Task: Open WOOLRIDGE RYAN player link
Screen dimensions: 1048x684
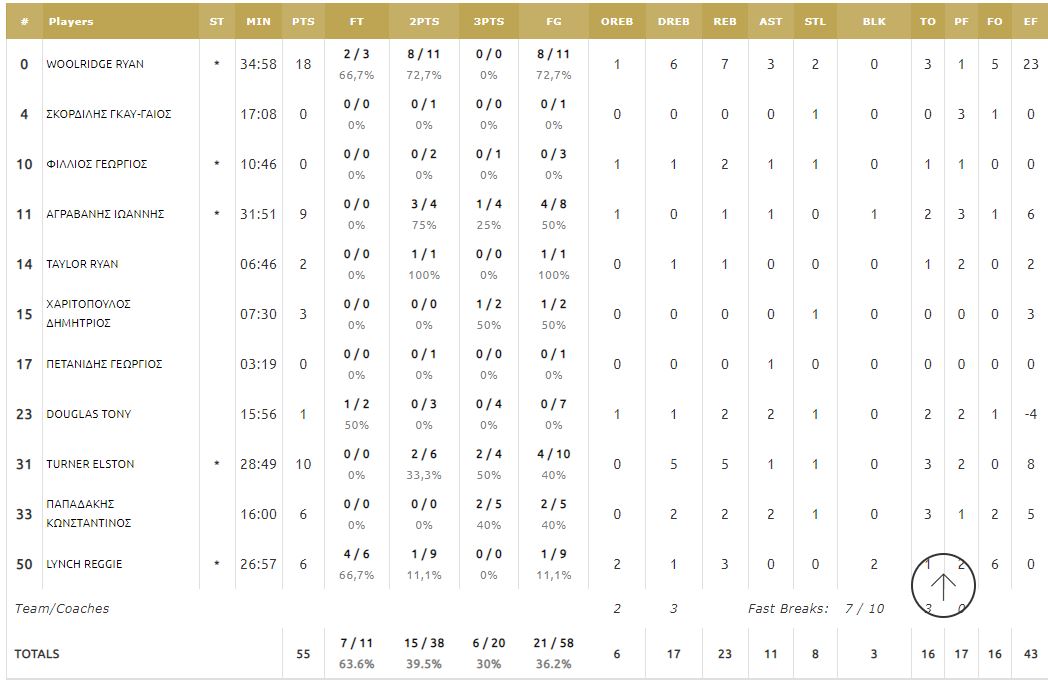Action: [x=95, y=64]
